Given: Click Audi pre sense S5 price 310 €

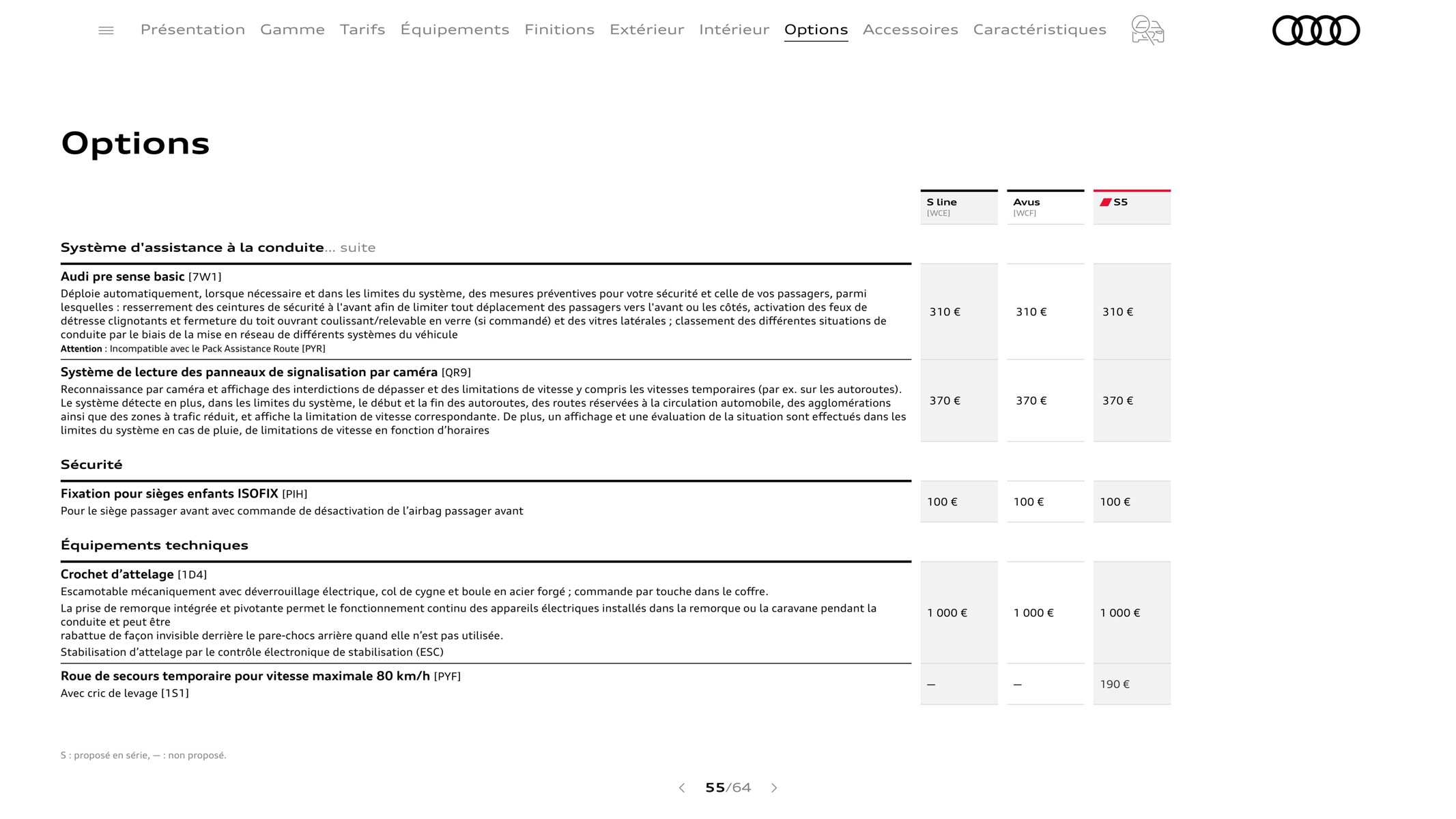Looking at the screenshot, I should (x=1117, y=312).
